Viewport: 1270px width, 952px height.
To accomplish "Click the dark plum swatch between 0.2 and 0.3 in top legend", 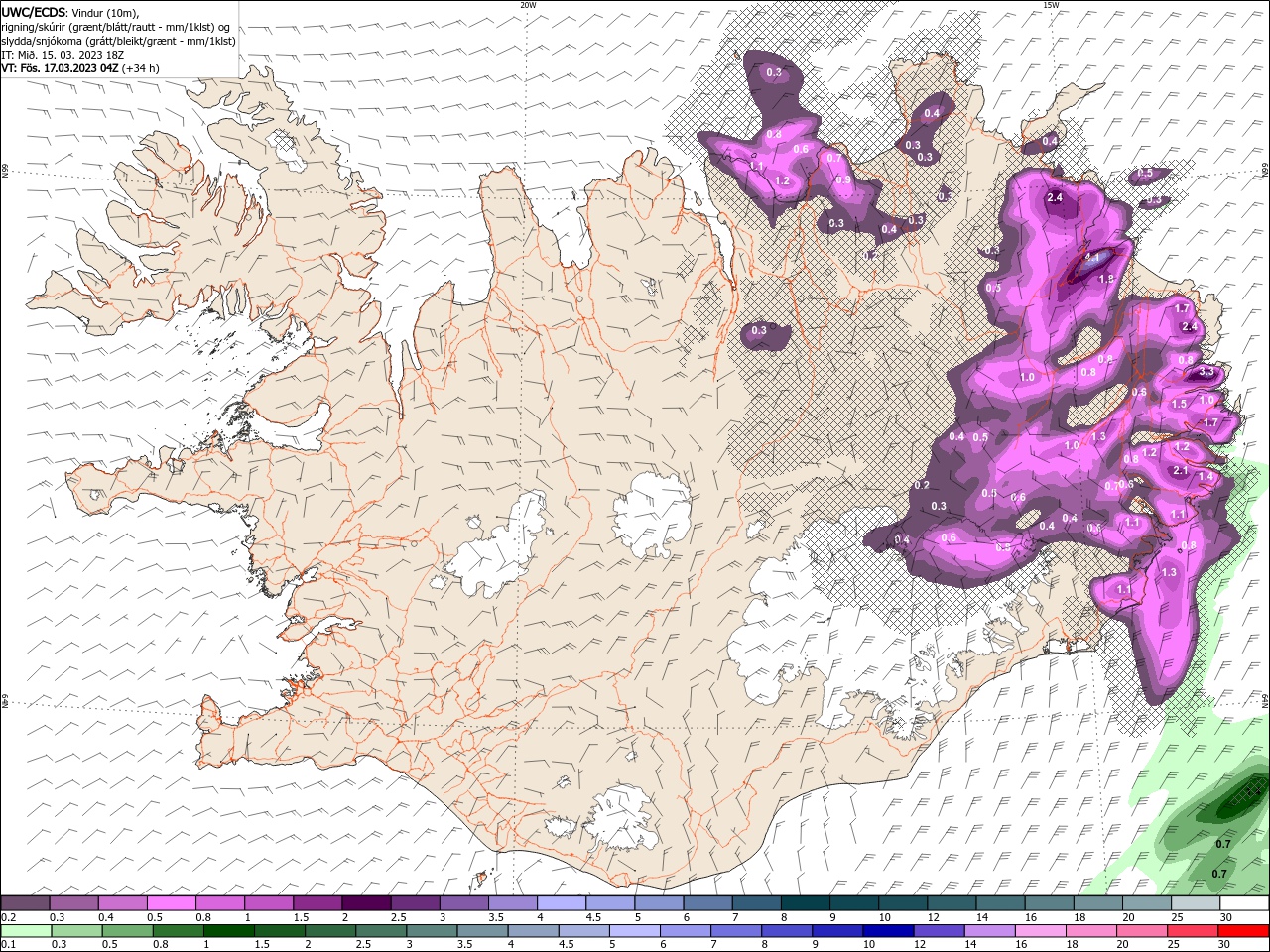I will (x=25, y=903).
